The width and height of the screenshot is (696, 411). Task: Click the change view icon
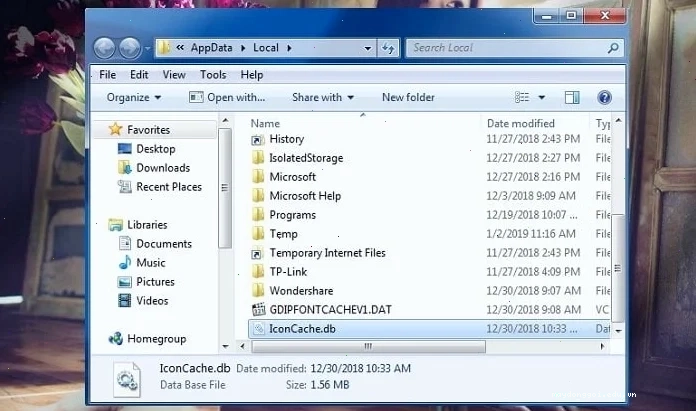(522, 97)
